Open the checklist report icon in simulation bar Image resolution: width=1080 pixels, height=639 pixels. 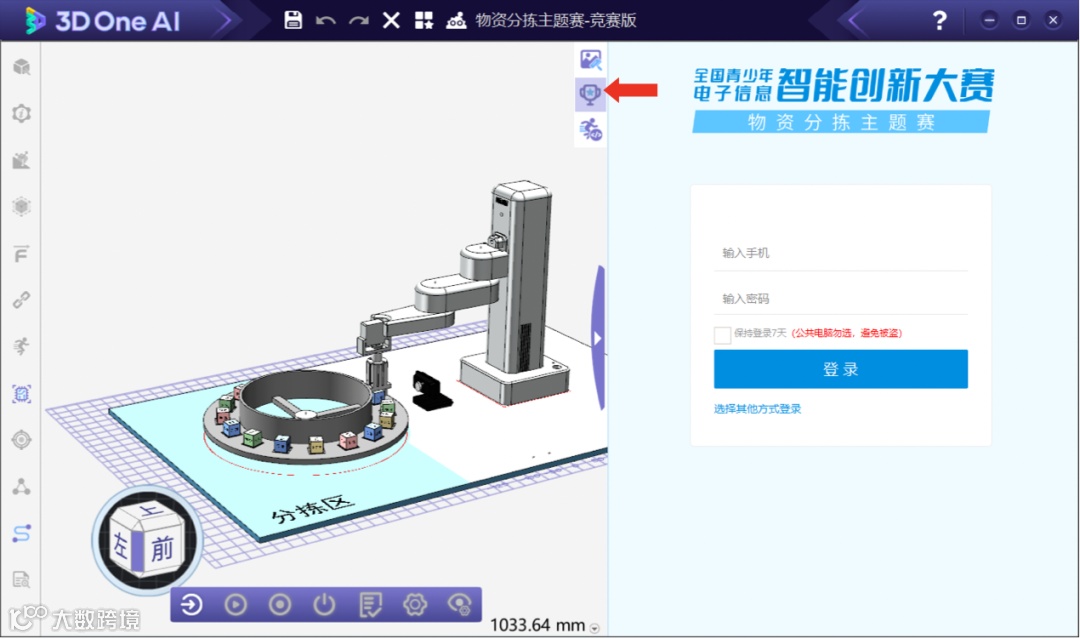[x=370, y=605]
